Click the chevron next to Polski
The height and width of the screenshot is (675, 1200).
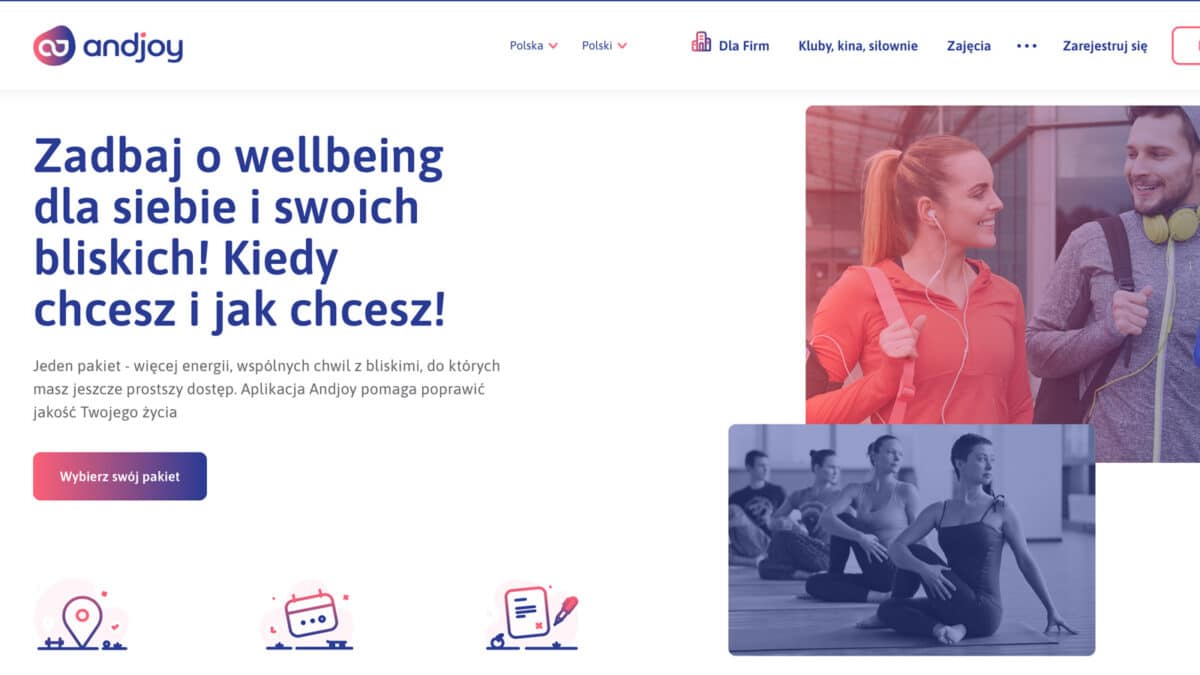pos(622,46)
